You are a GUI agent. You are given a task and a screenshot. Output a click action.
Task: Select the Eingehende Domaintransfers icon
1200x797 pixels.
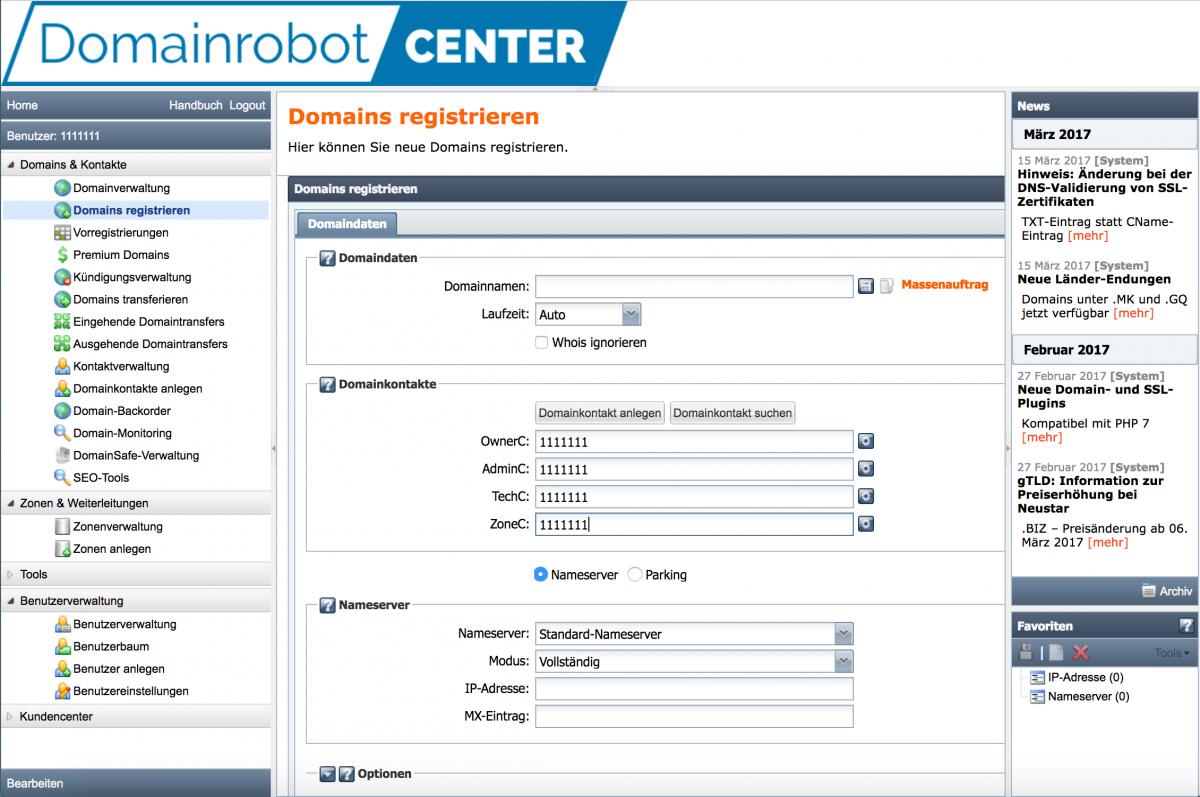pyautogui.click(x=62, y=322)
